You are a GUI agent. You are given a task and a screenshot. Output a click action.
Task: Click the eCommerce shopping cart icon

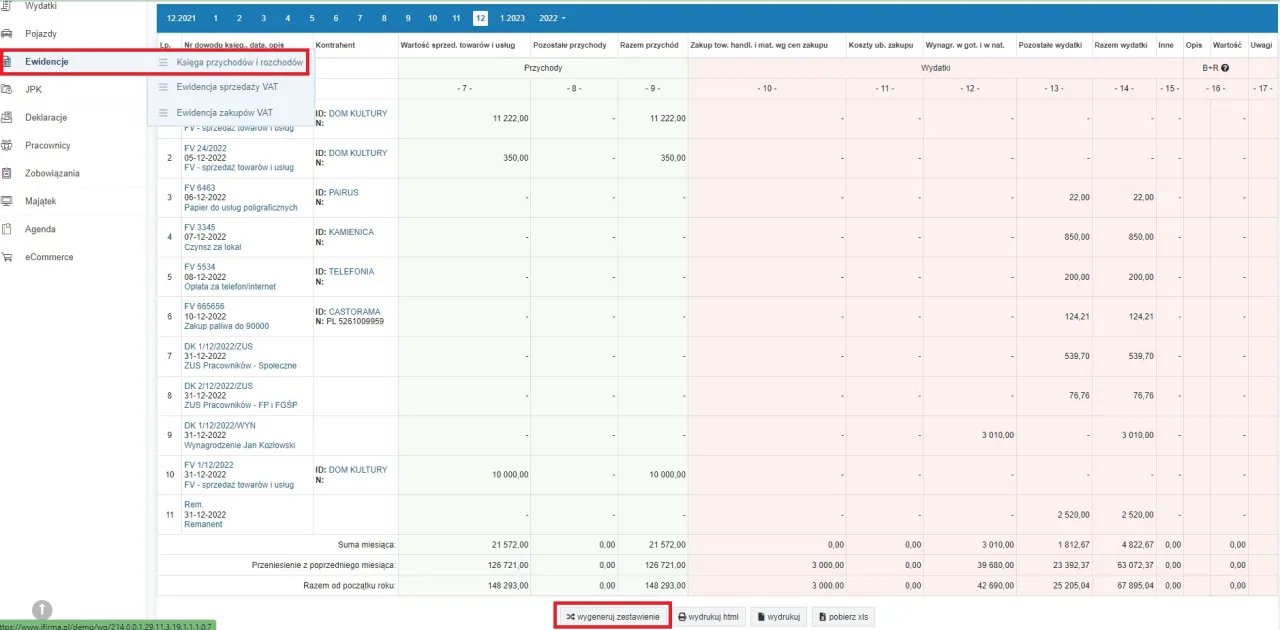pyautogui.click(x=7, y=258)
